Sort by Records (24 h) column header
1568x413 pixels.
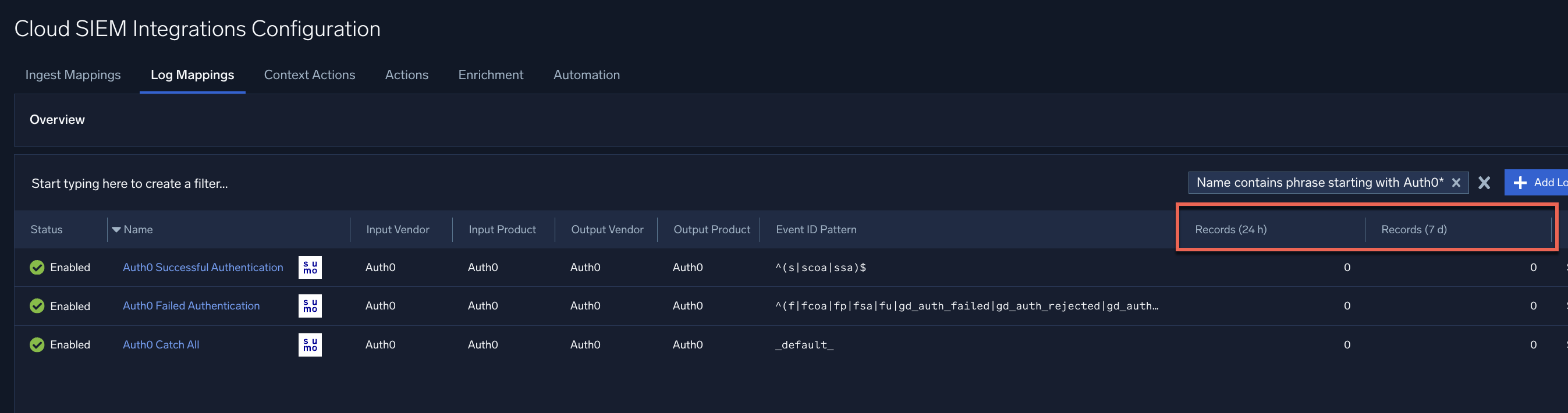pyautogui.click(x=1230, y=230)
